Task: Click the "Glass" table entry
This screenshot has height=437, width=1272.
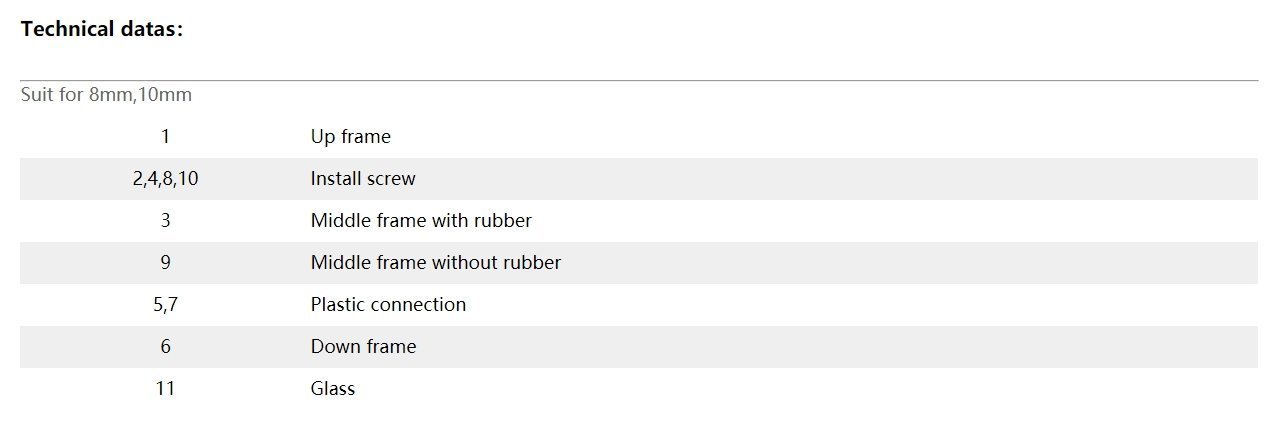Action: pyautogui.click(x=332, y=389)
